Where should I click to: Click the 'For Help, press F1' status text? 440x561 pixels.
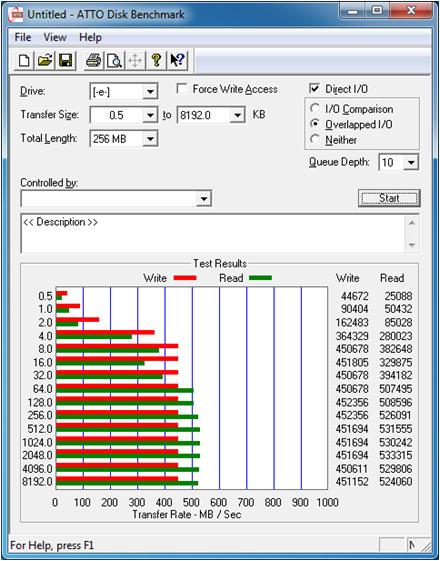click(x=51, y=546)
